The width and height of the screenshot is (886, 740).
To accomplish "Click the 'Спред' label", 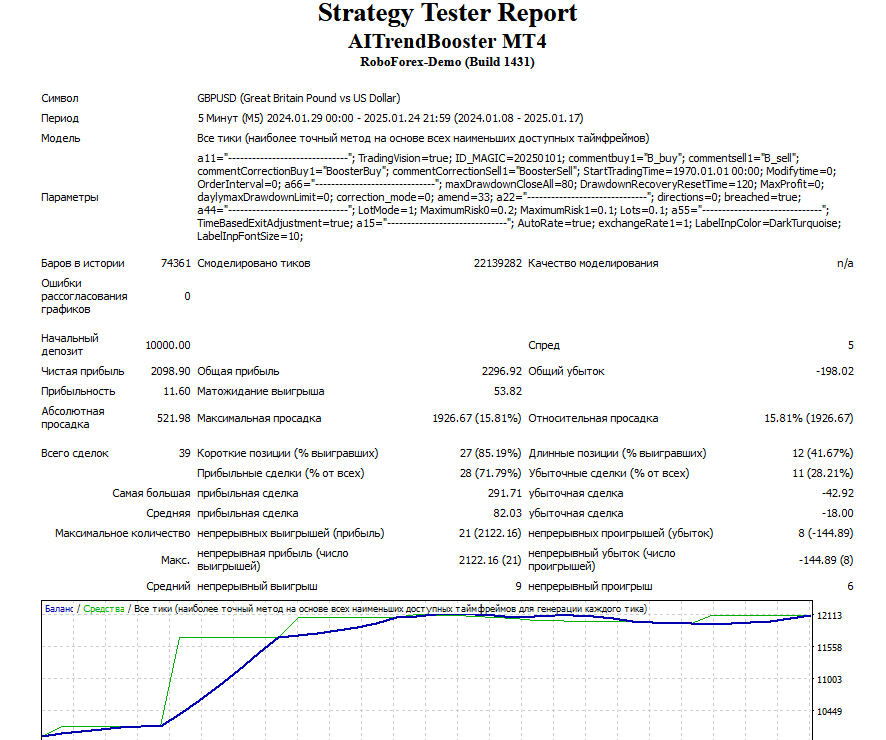I will [x=544, y=345].
